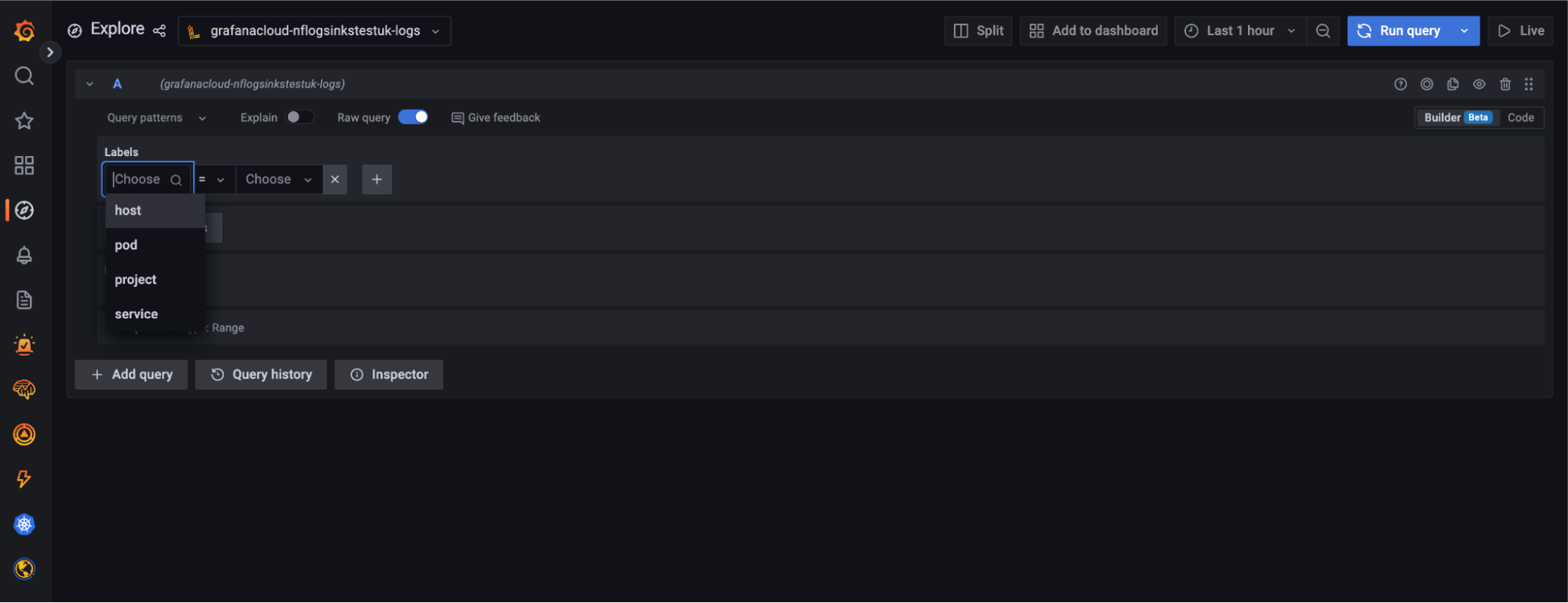
Task: Enable the Explain toggle
Action: click(299, 117)
